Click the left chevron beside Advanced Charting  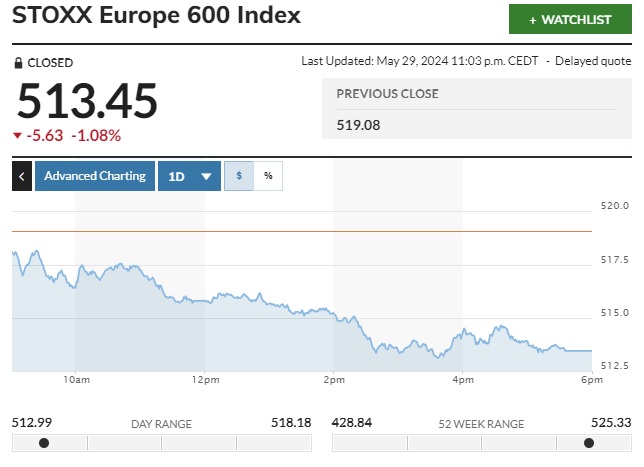pos(22,176)
